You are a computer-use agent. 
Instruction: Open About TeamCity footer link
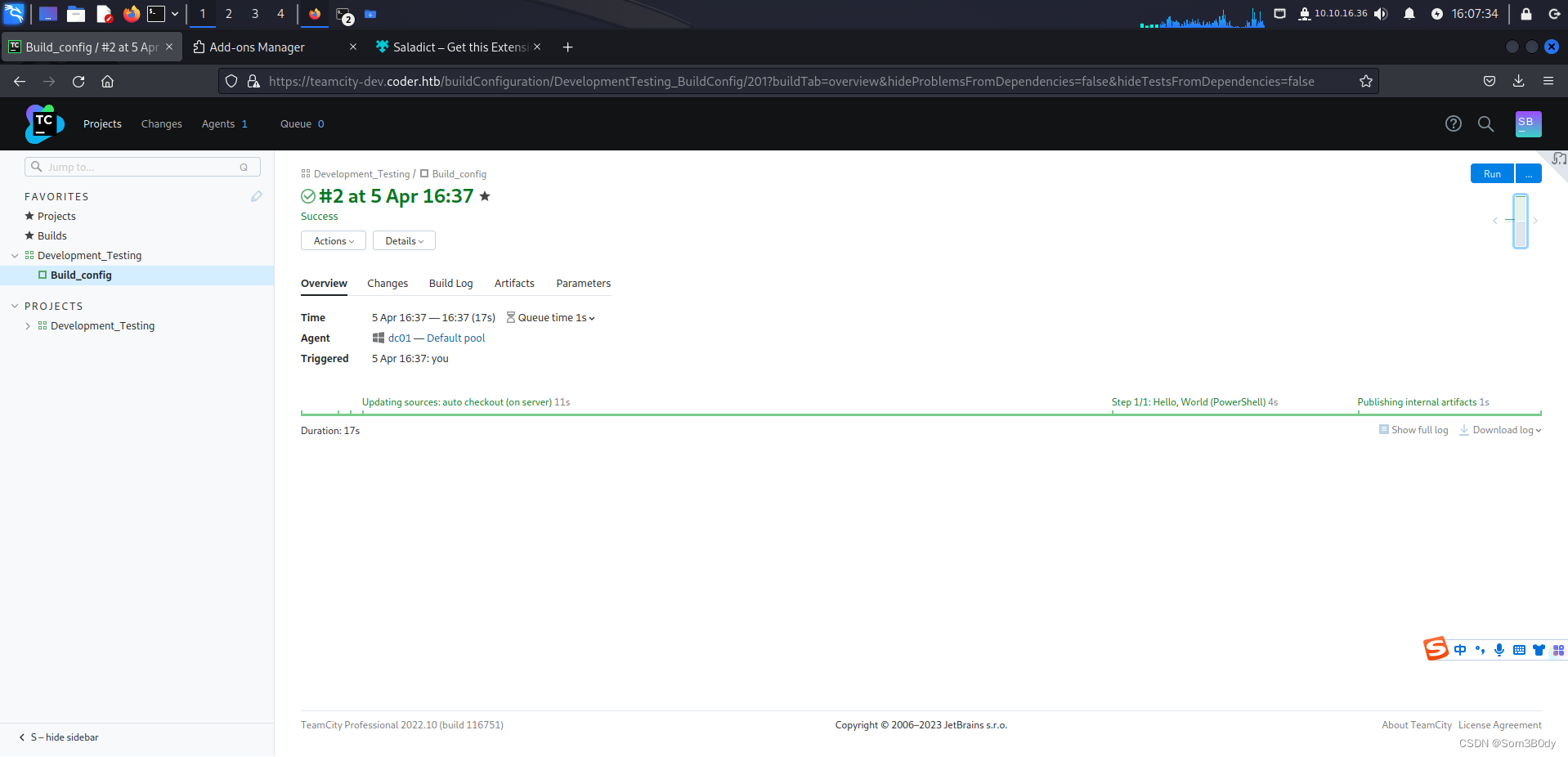(x=1417, y=725)
